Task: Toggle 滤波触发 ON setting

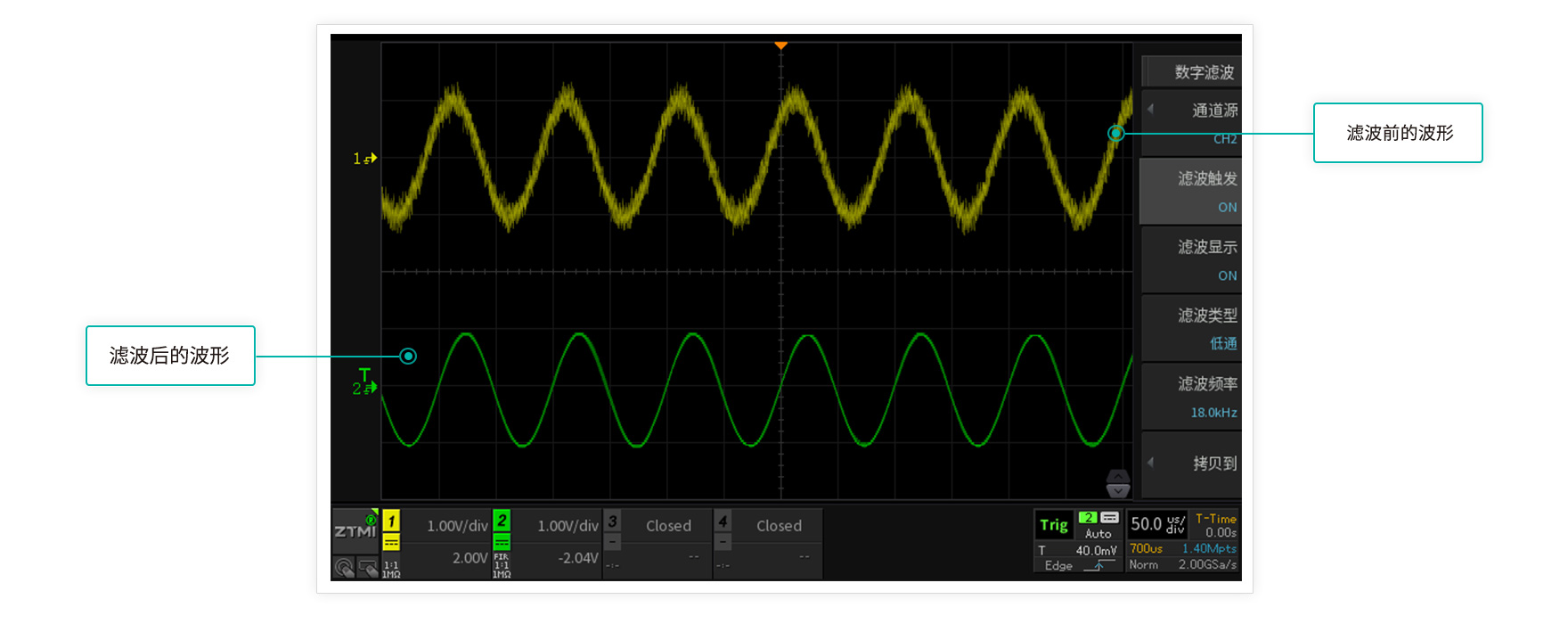Action: (1191, 192)
